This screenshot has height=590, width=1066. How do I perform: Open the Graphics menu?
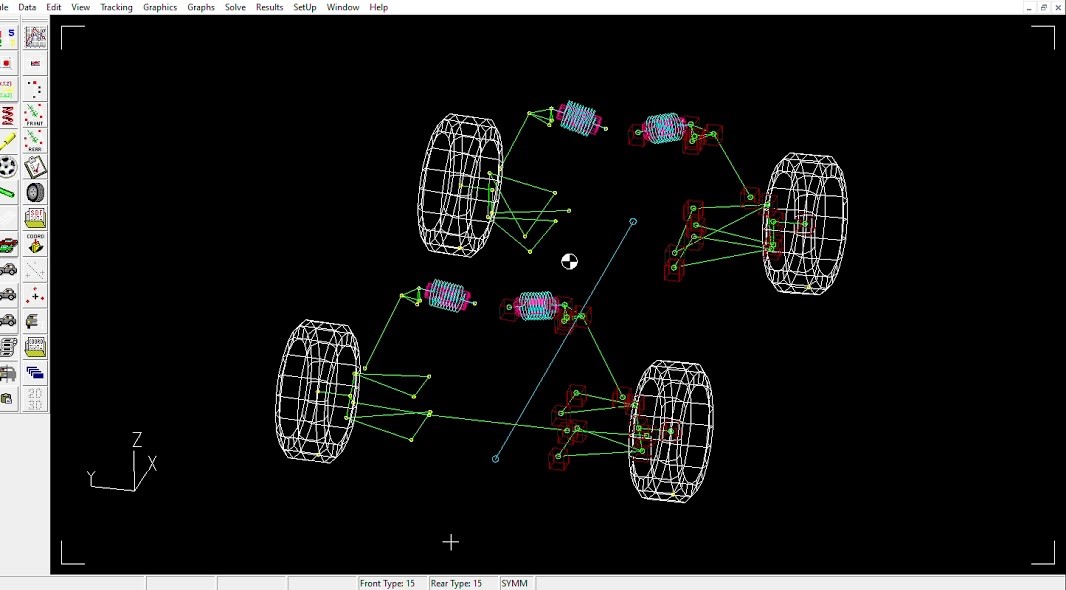point(160,7)
